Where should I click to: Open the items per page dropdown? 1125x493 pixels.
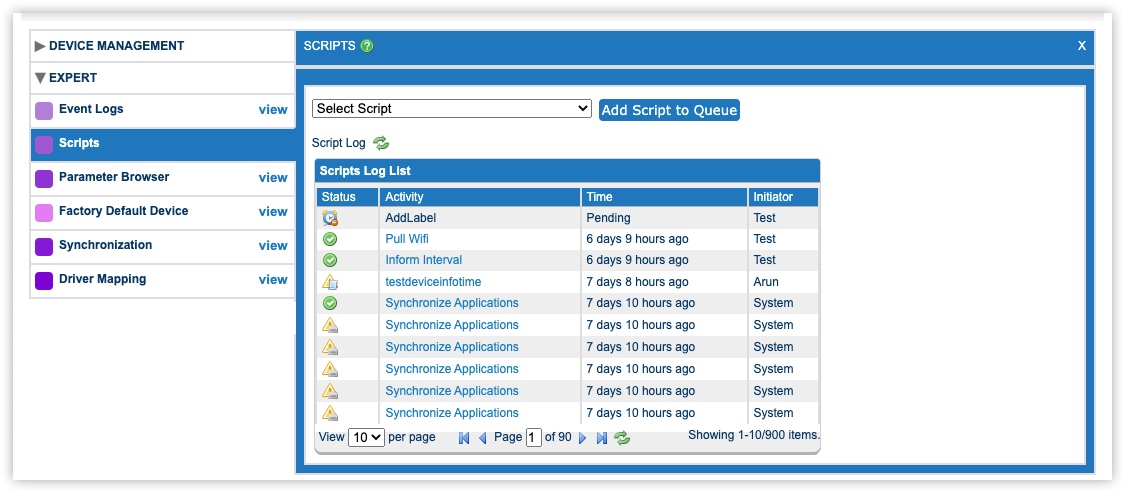point(366,438)
